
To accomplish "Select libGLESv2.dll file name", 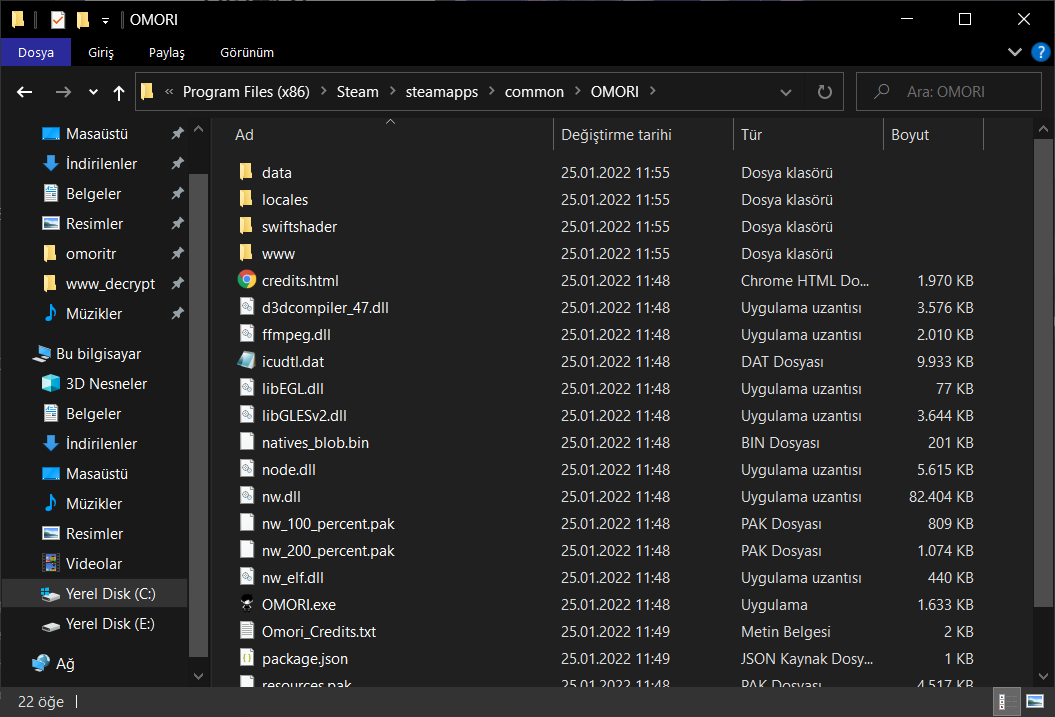I will (x=304, y=416).
